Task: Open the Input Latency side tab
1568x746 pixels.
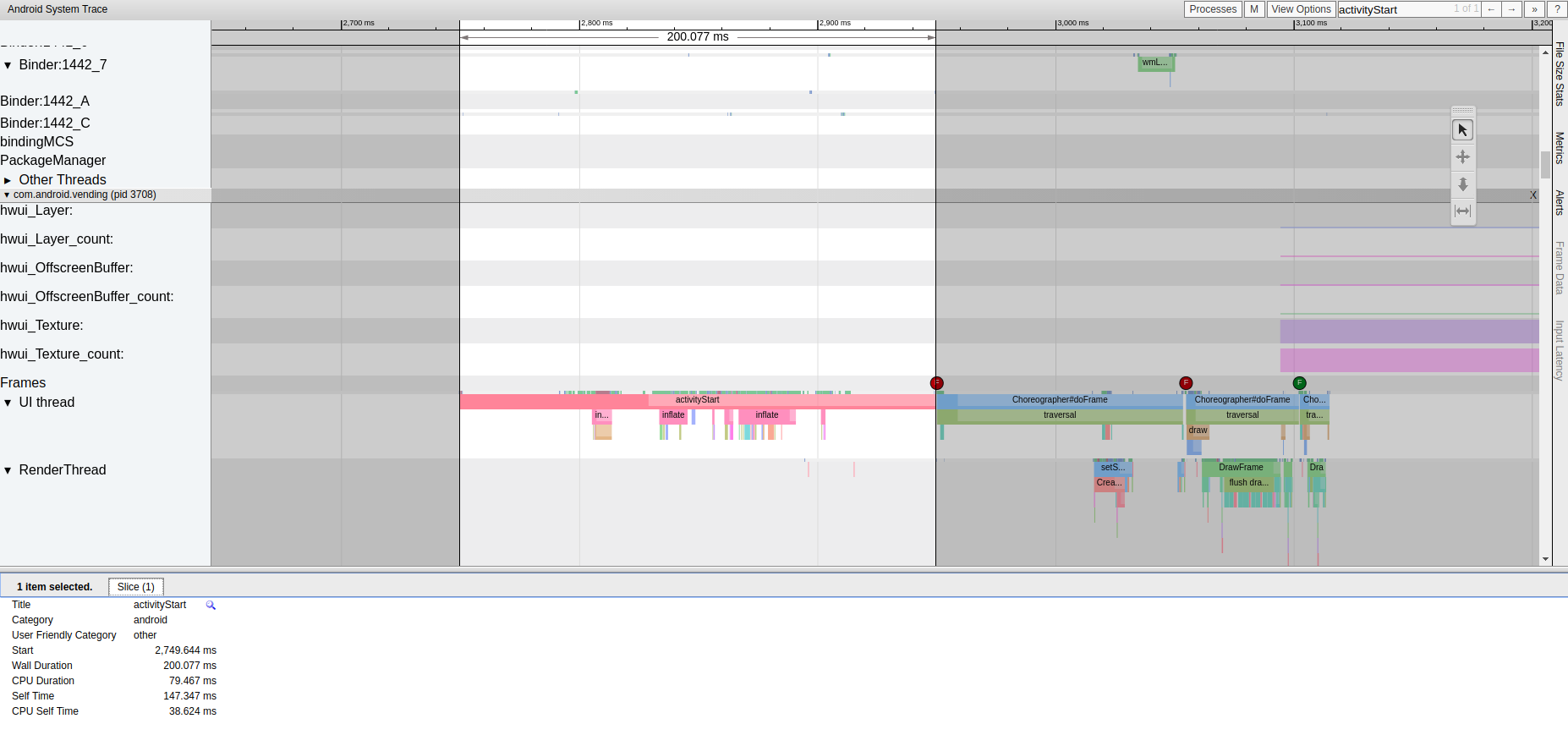Action: click(1560, 350)
